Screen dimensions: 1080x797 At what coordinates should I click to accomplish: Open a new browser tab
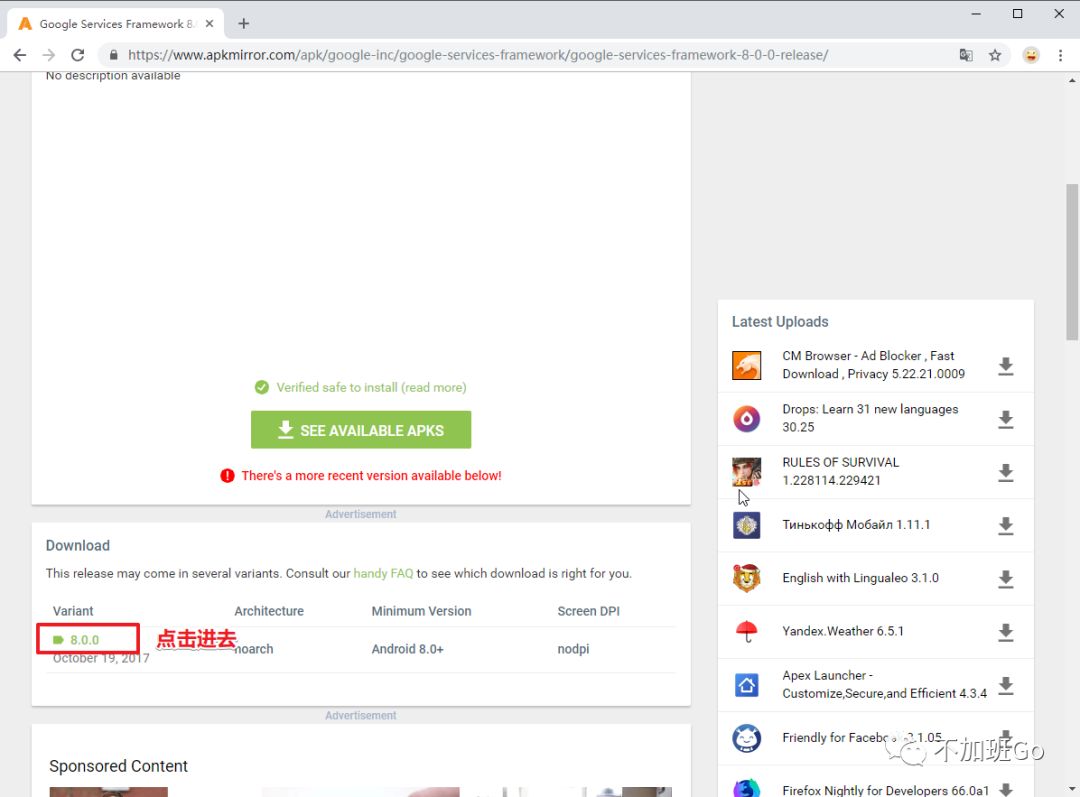pos(243,23)
